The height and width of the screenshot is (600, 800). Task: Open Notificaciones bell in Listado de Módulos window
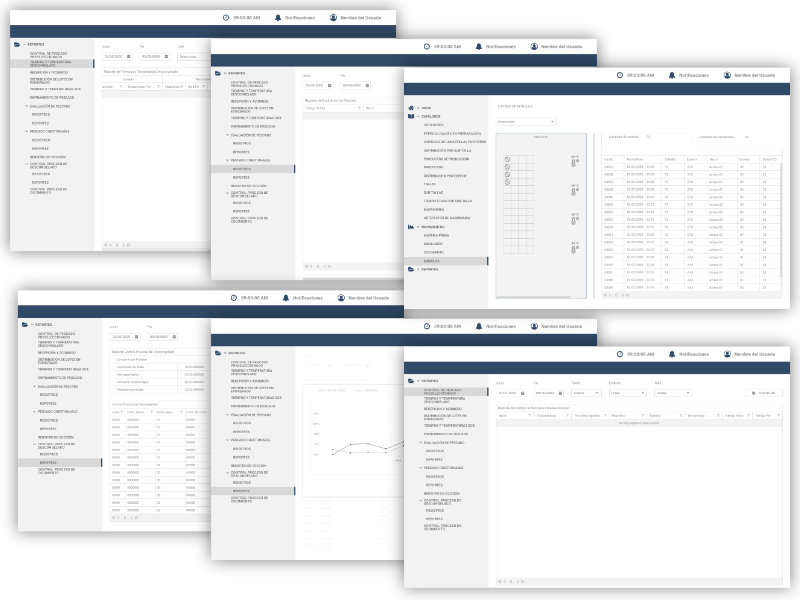tap(672, 75)
